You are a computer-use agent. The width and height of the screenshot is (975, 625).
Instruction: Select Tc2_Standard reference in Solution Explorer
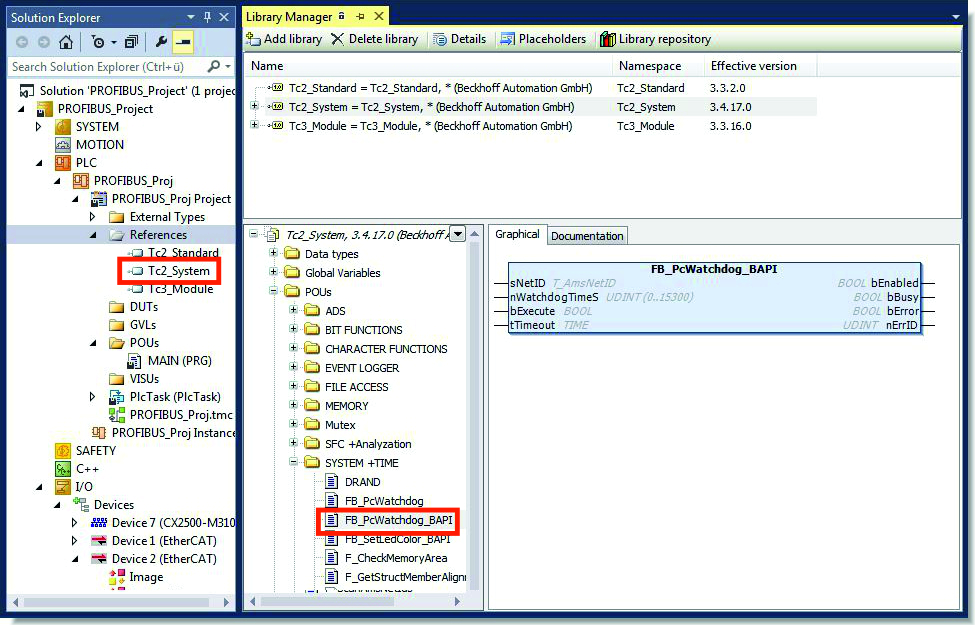183,252
